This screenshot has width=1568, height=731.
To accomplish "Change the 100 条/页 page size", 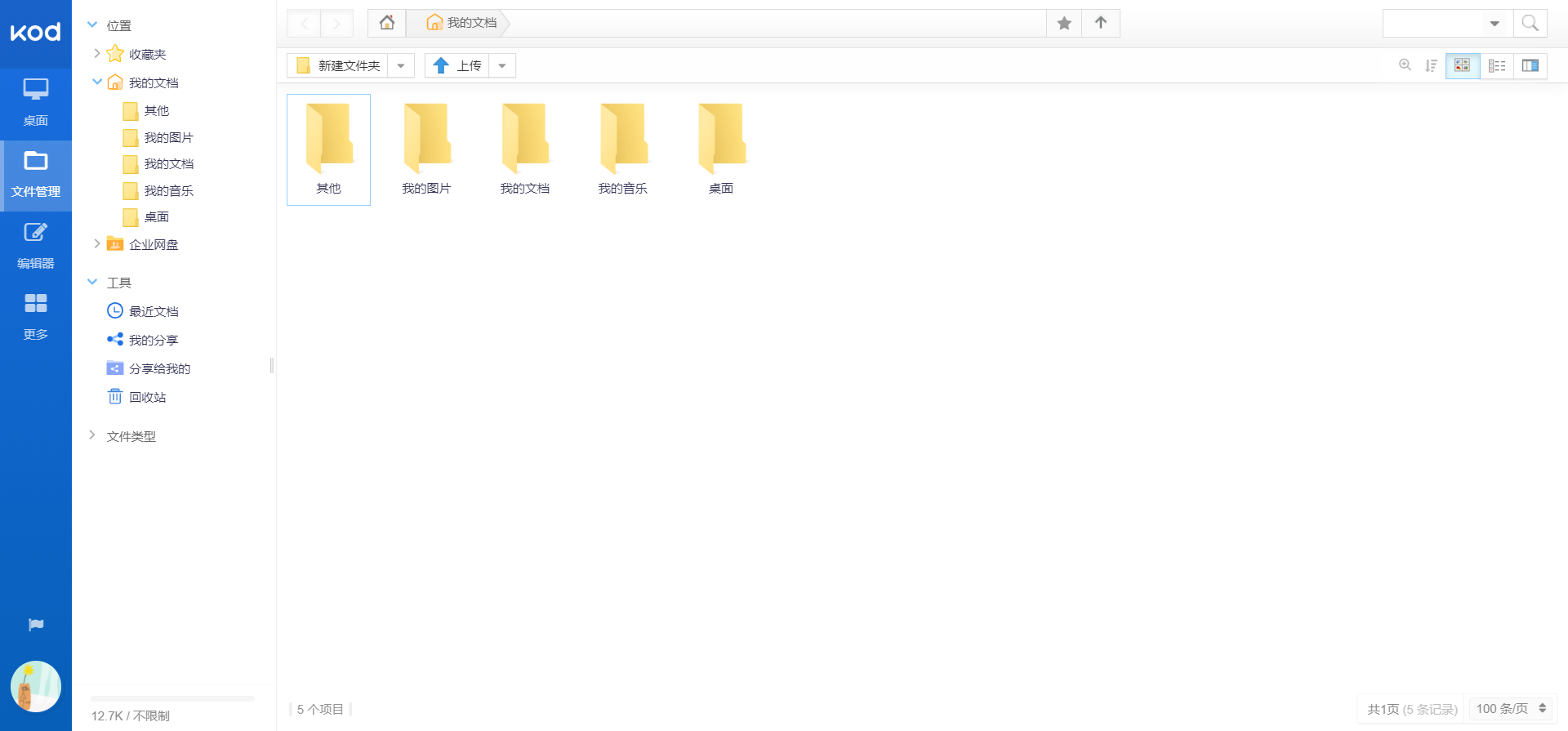I will 1511,709.
